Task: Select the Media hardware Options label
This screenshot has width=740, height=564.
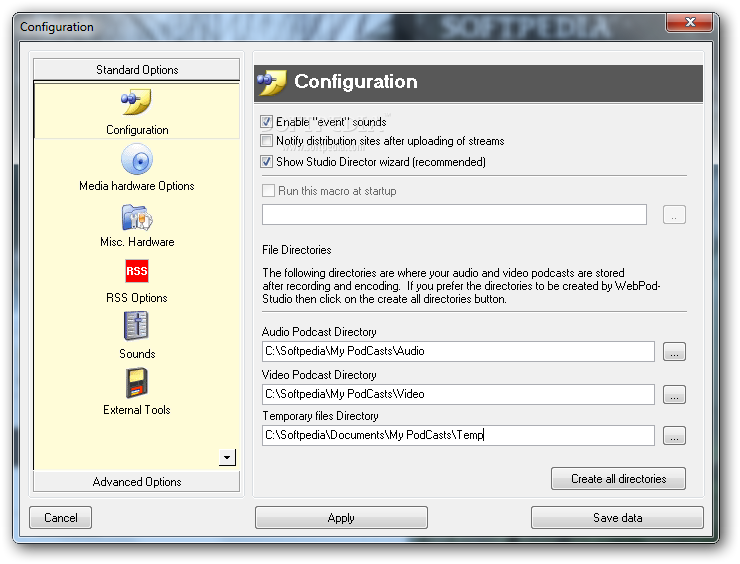Action: (x=137, y=186)
